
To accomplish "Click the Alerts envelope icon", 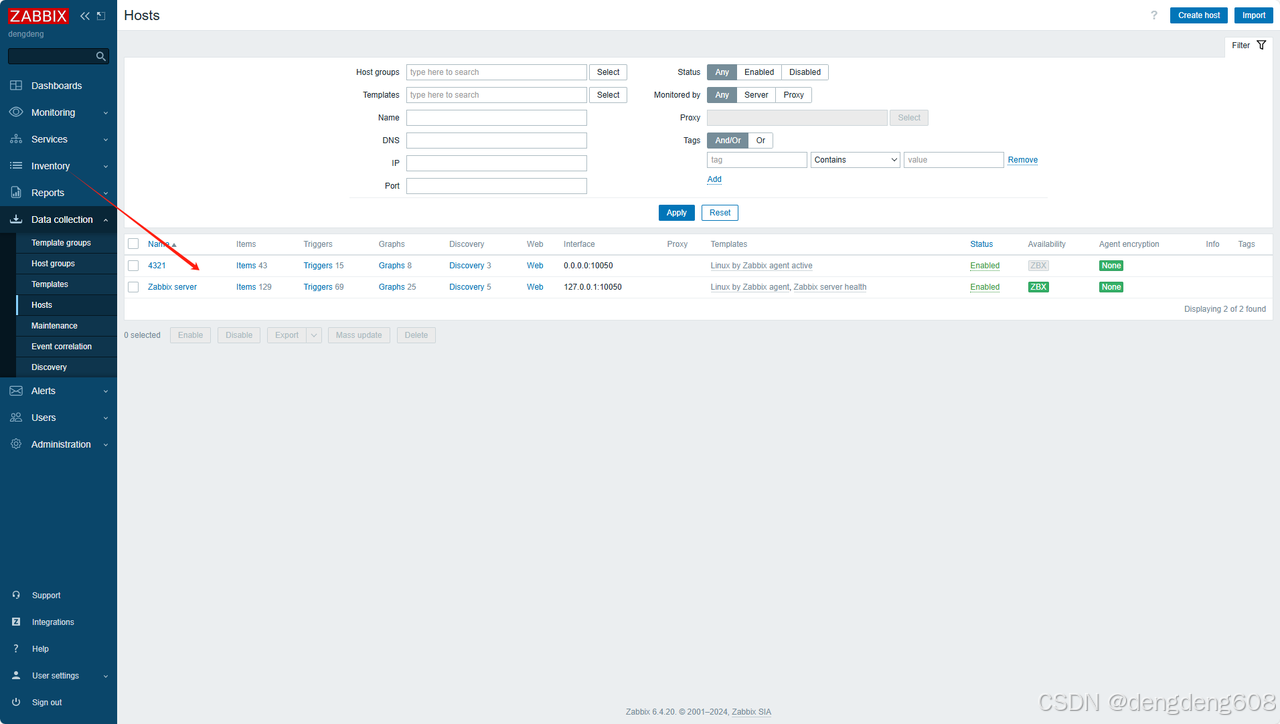I will click(16, 391).
